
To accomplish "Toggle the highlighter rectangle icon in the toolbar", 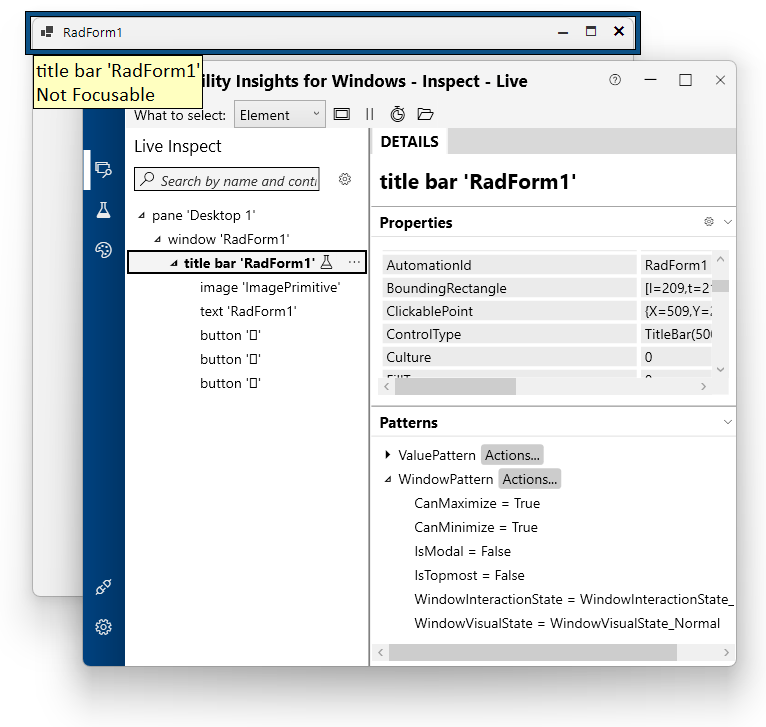I will click(341, 114).
